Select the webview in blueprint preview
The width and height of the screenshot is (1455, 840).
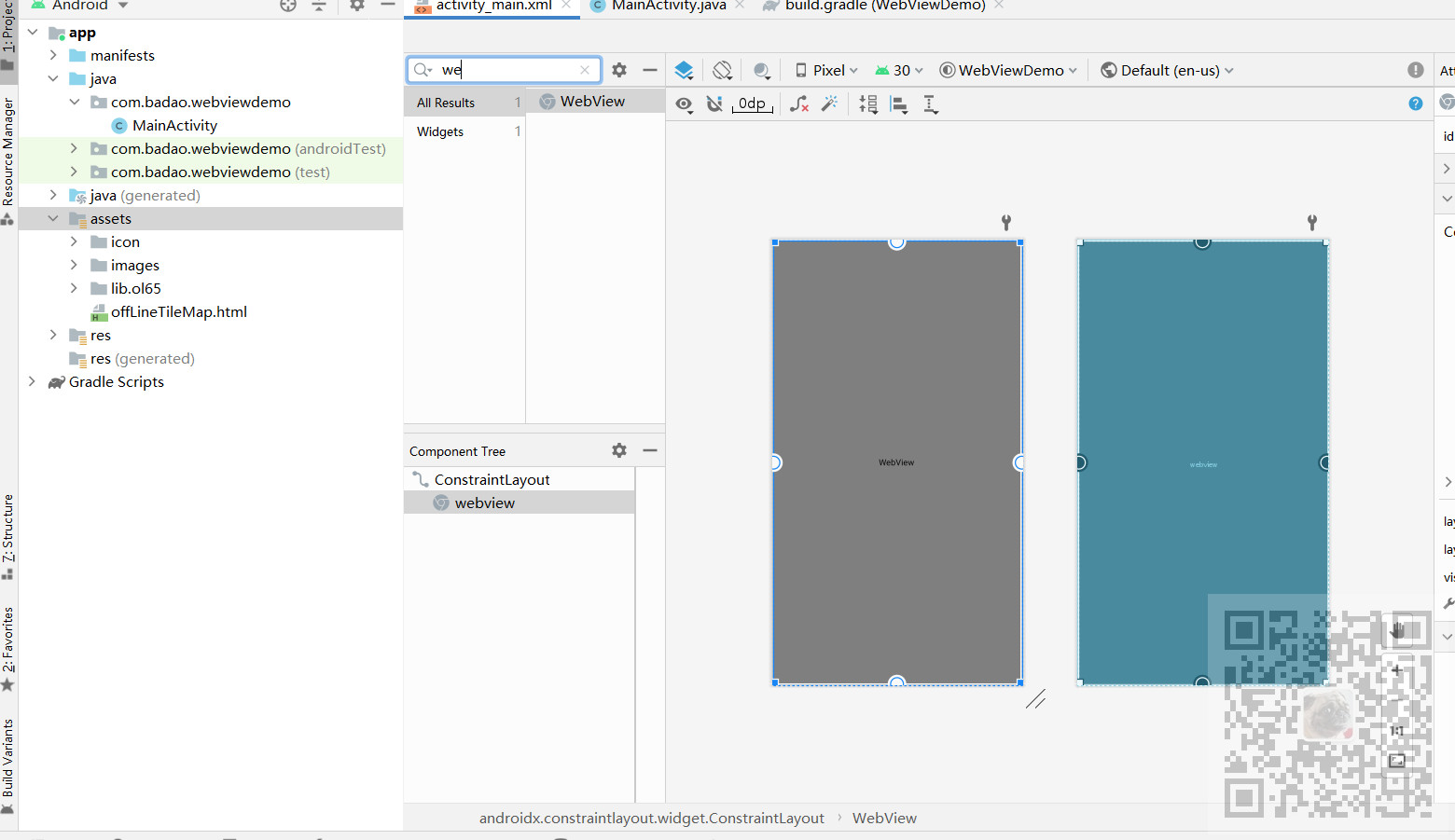[1203, 463]
